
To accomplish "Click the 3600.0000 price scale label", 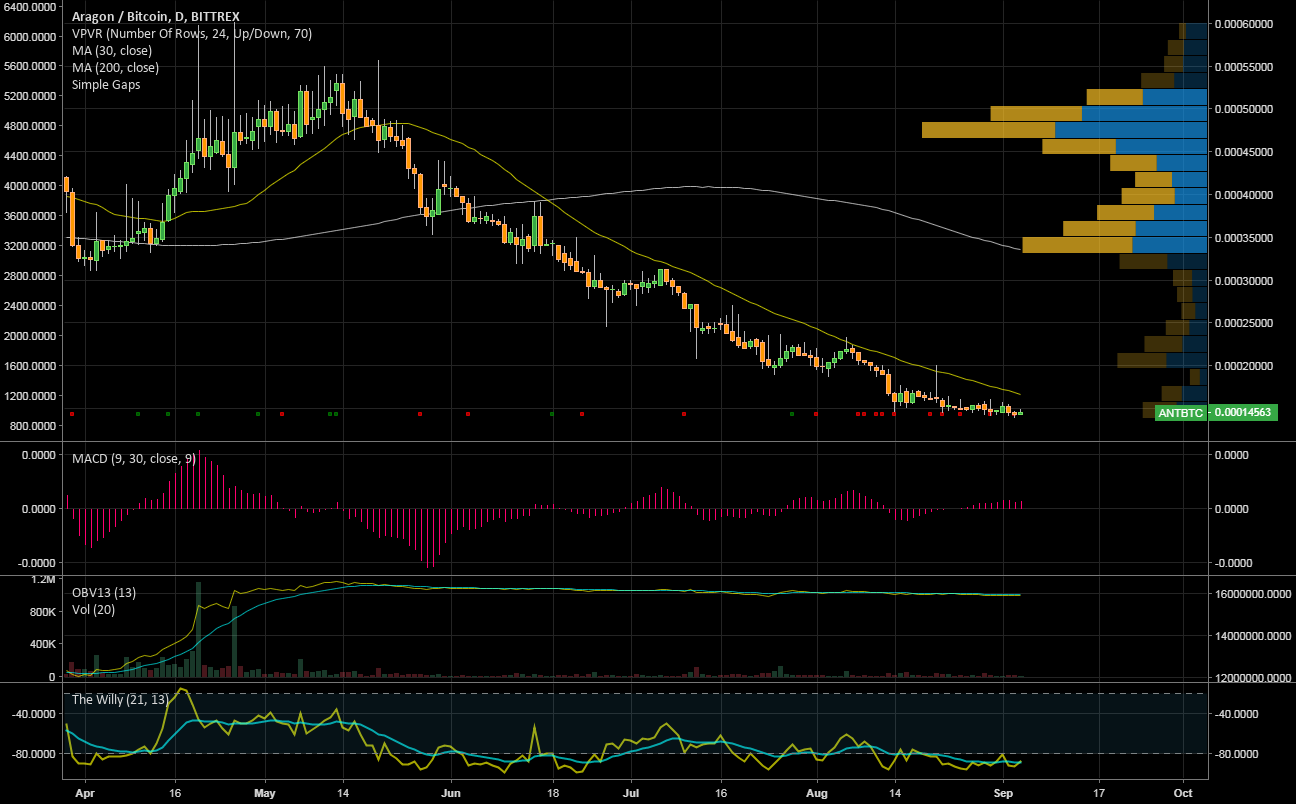I will click(x=28, y=216).
